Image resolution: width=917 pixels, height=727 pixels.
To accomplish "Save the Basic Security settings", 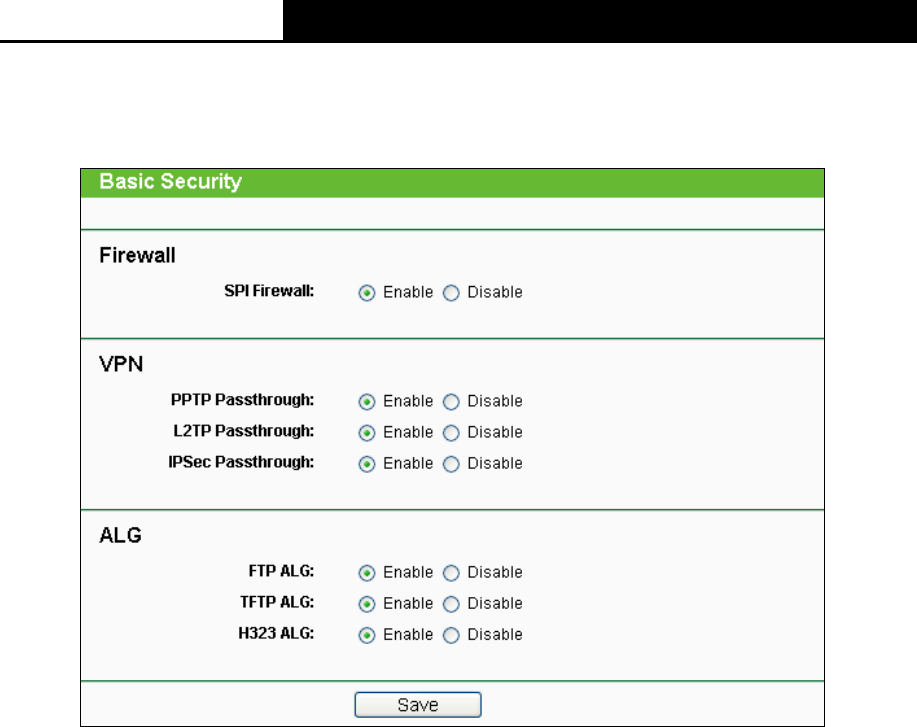I will [x=418, y=705].
